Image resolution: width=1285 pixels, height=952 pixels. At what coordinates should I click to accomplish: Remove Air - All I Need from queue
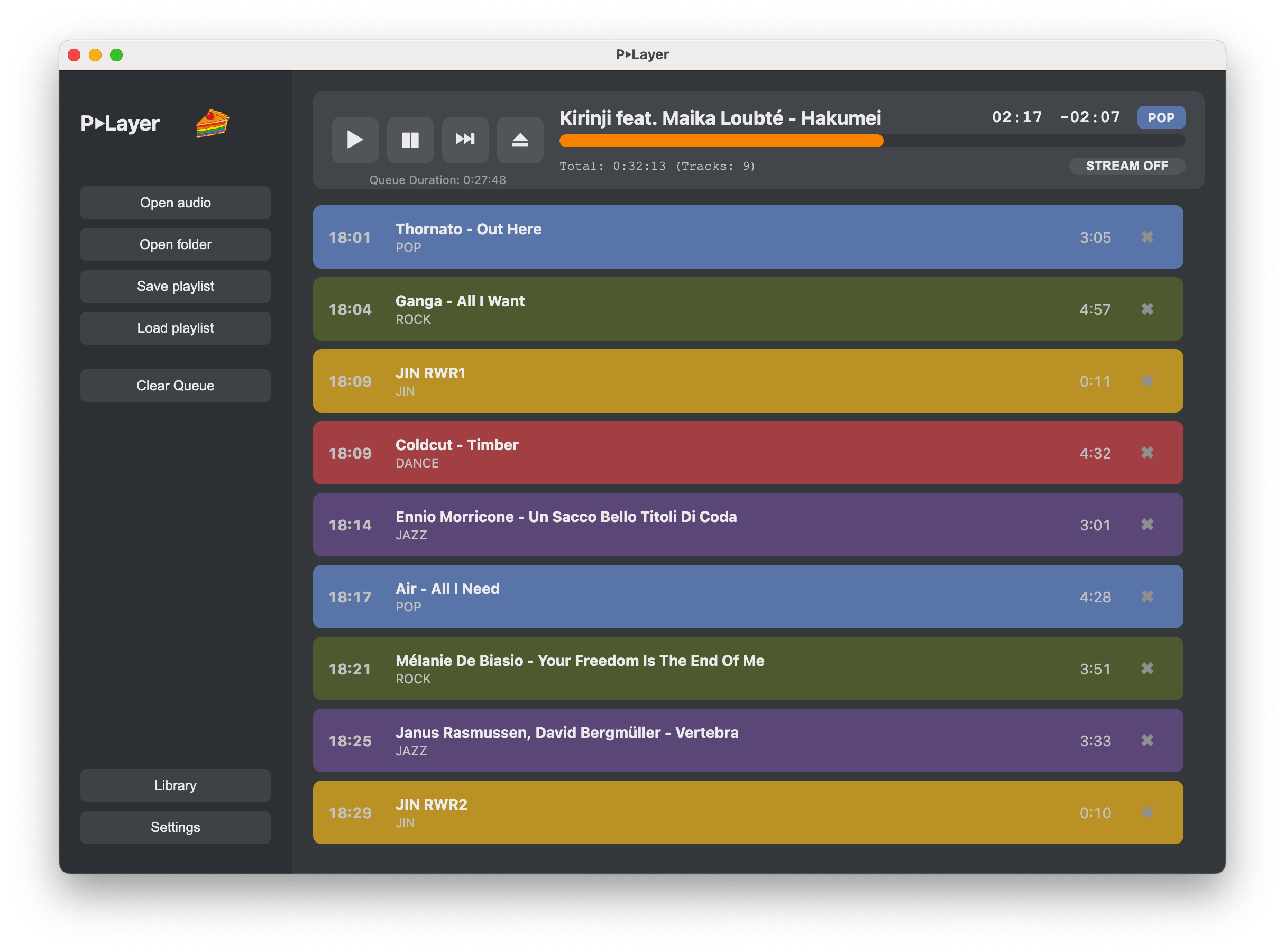tap(1148, 597)
